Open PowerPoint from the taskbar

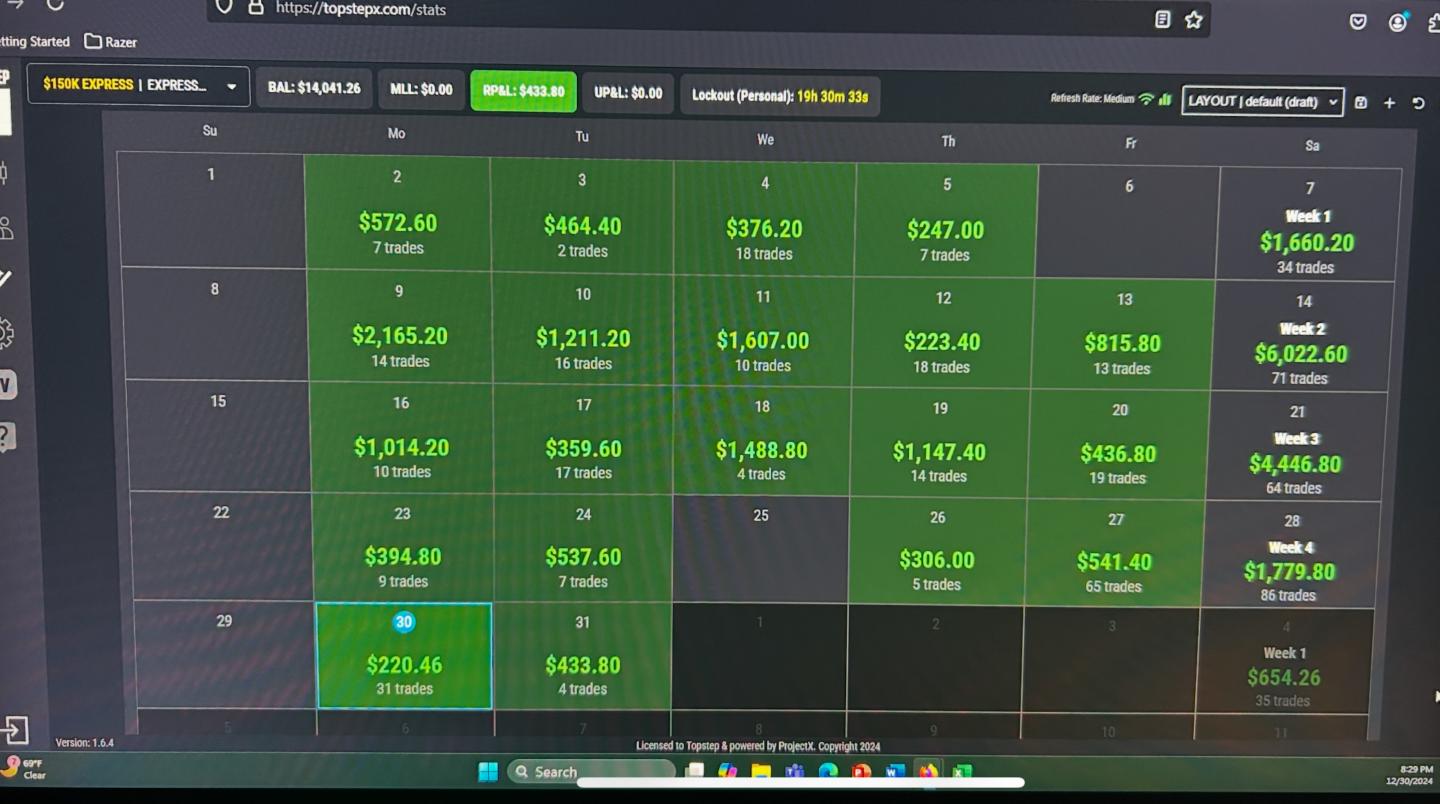(x=861, y=771)
